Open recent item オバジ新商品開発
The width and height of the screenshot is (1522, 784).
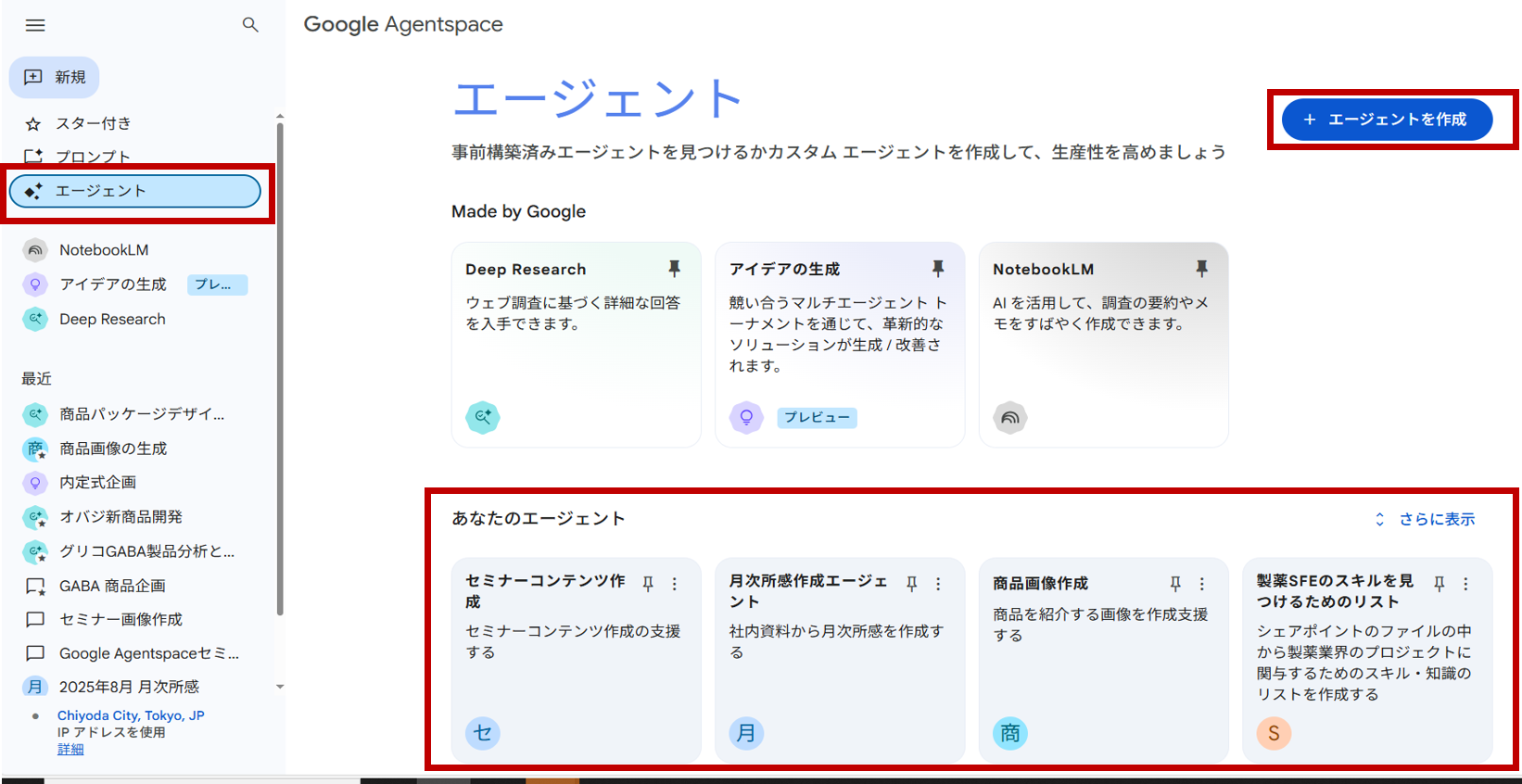click(x=120, y=517)
